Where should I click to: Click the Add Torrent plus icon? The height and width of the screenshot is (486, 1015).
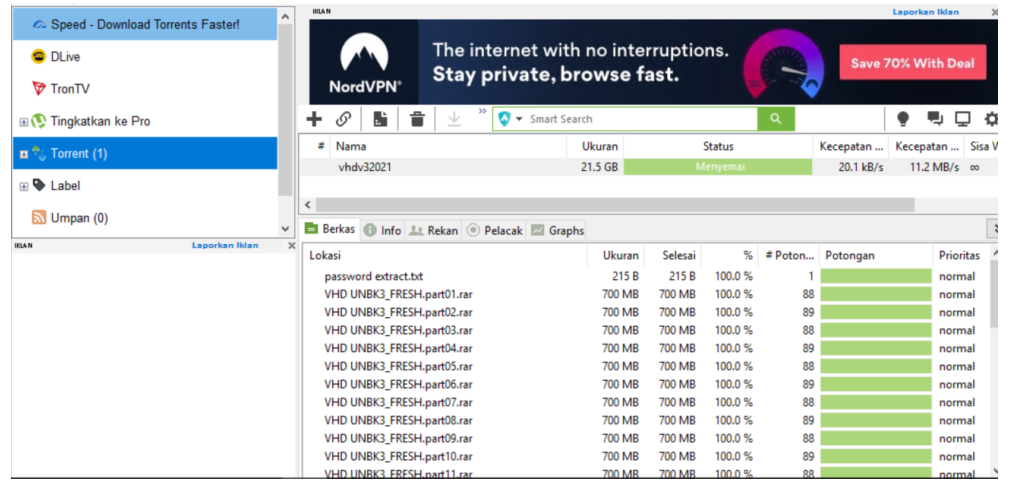click(314, 119)
